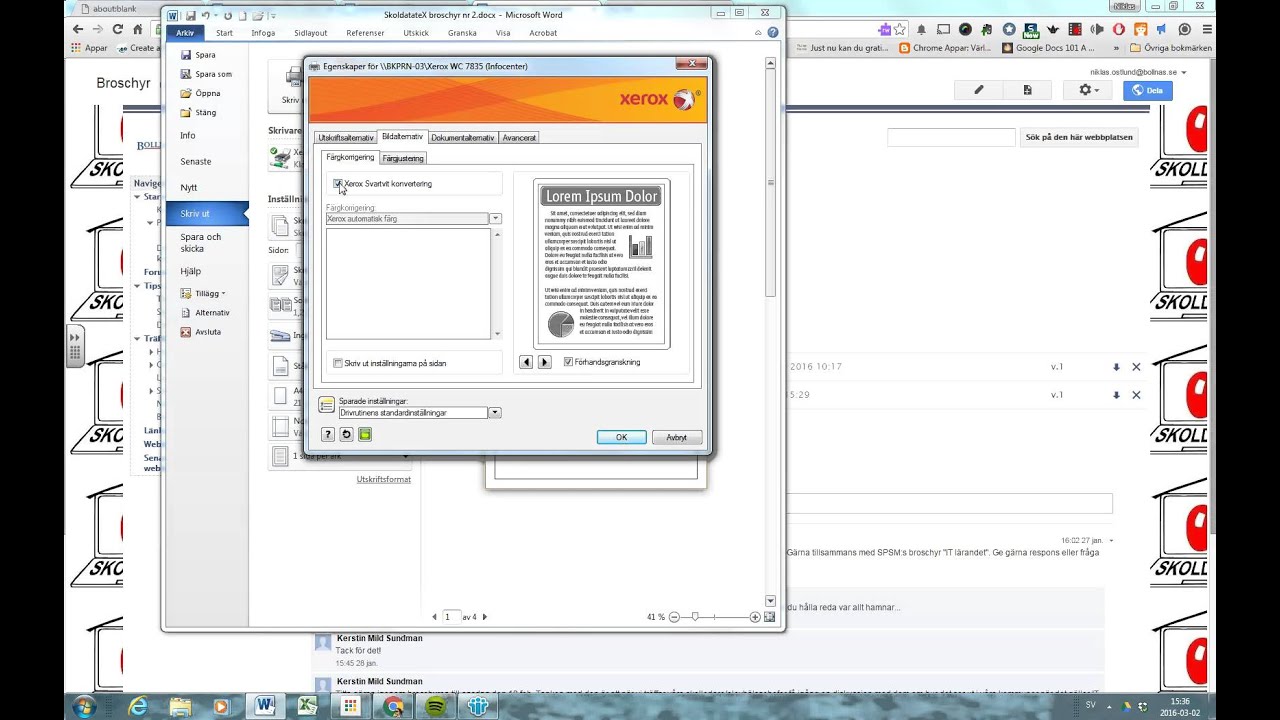Click the Redo icon in Word title bar

click(x=228, y=16)
